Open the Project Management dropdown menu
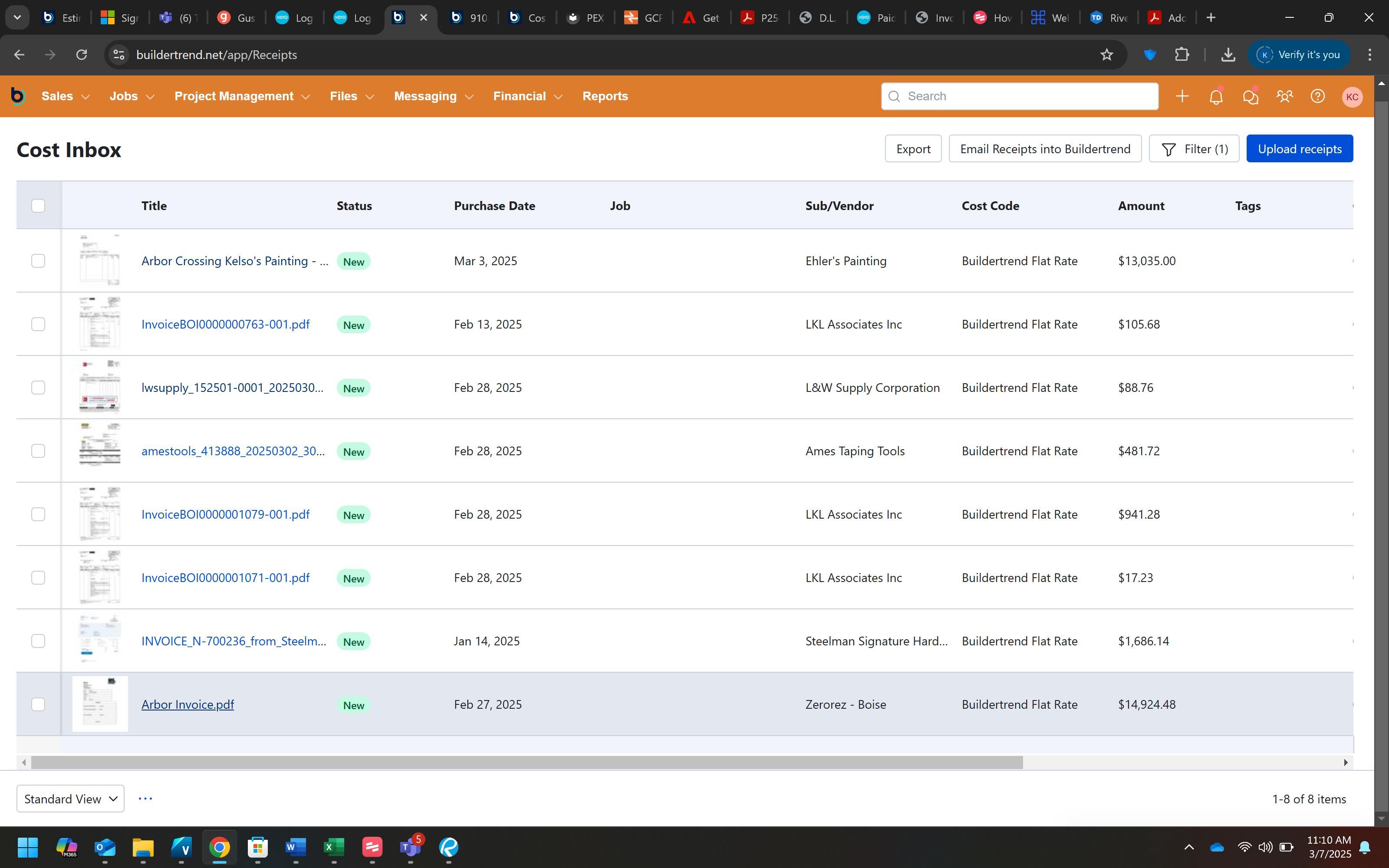1389x868 pixels. (x=242, y=96)
